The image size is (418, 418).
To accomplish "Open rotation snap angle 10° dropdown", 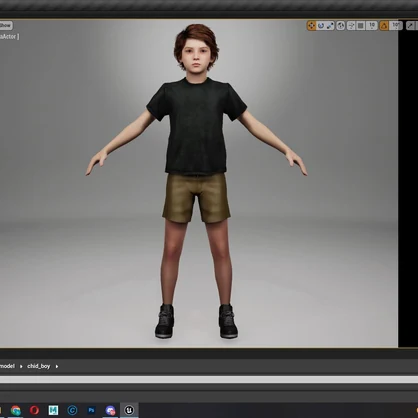I will pos(396,25).
